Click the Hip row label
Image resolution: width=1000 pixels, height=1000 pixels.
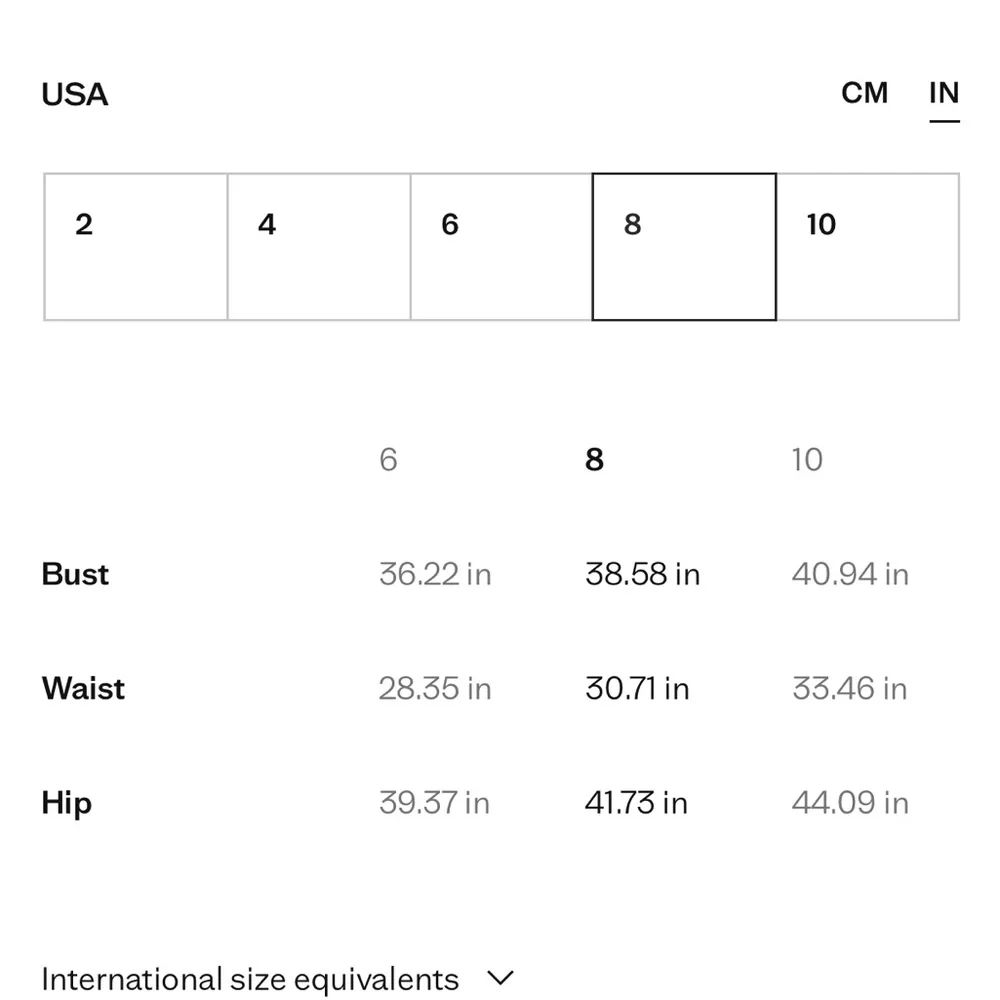coord(67,804)
